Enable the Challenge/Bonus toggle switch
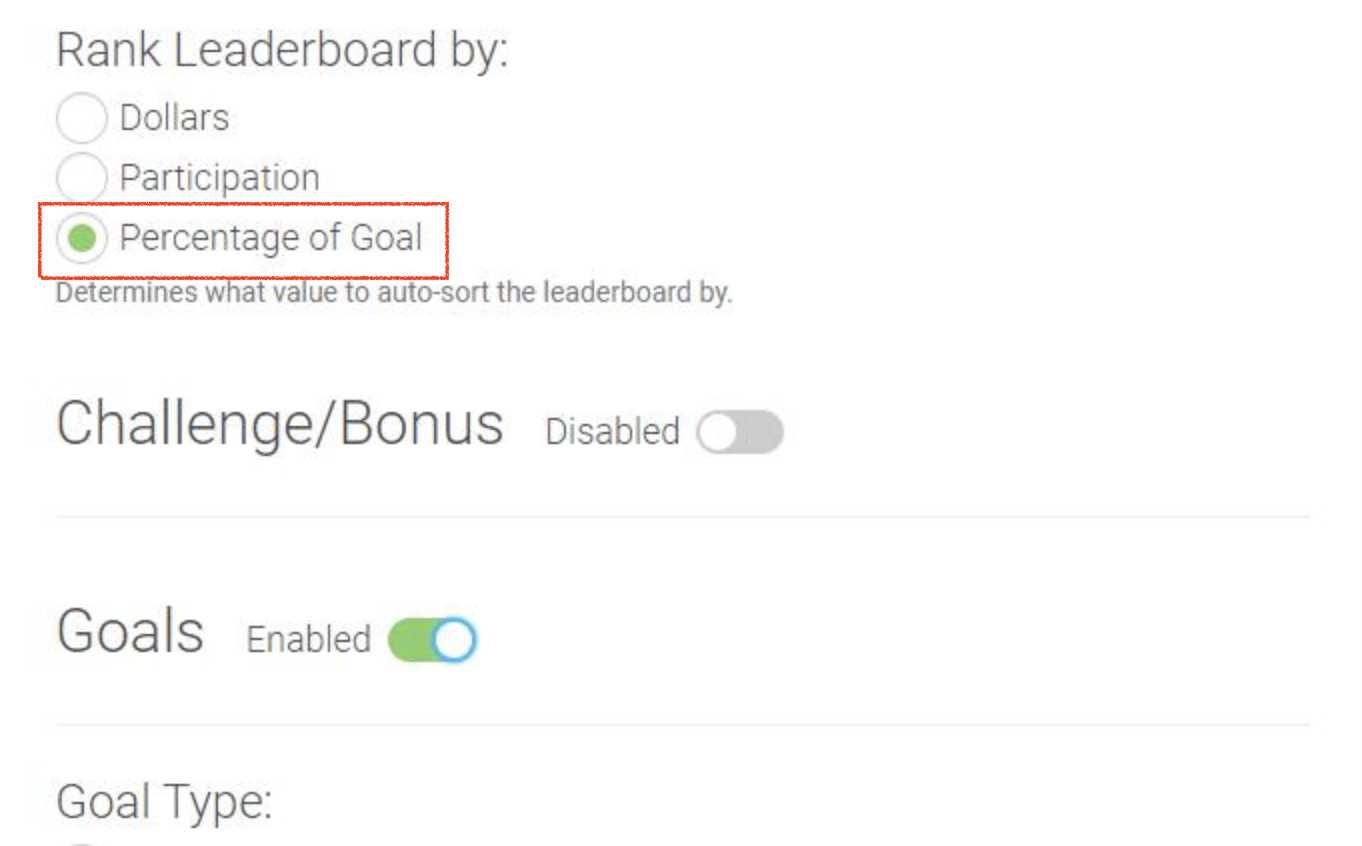Image resolution: width=1362 pixels, height=846 pixels. point(740,432)
